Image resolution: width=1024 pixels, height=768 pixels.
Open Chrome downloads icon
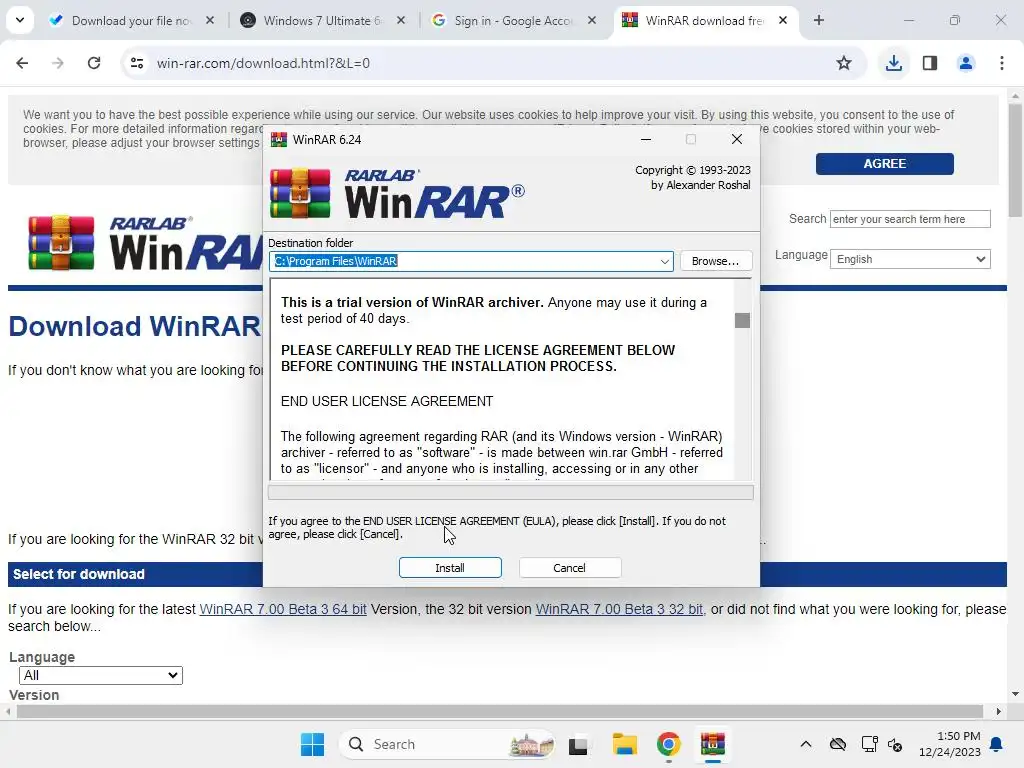point(894,63)
